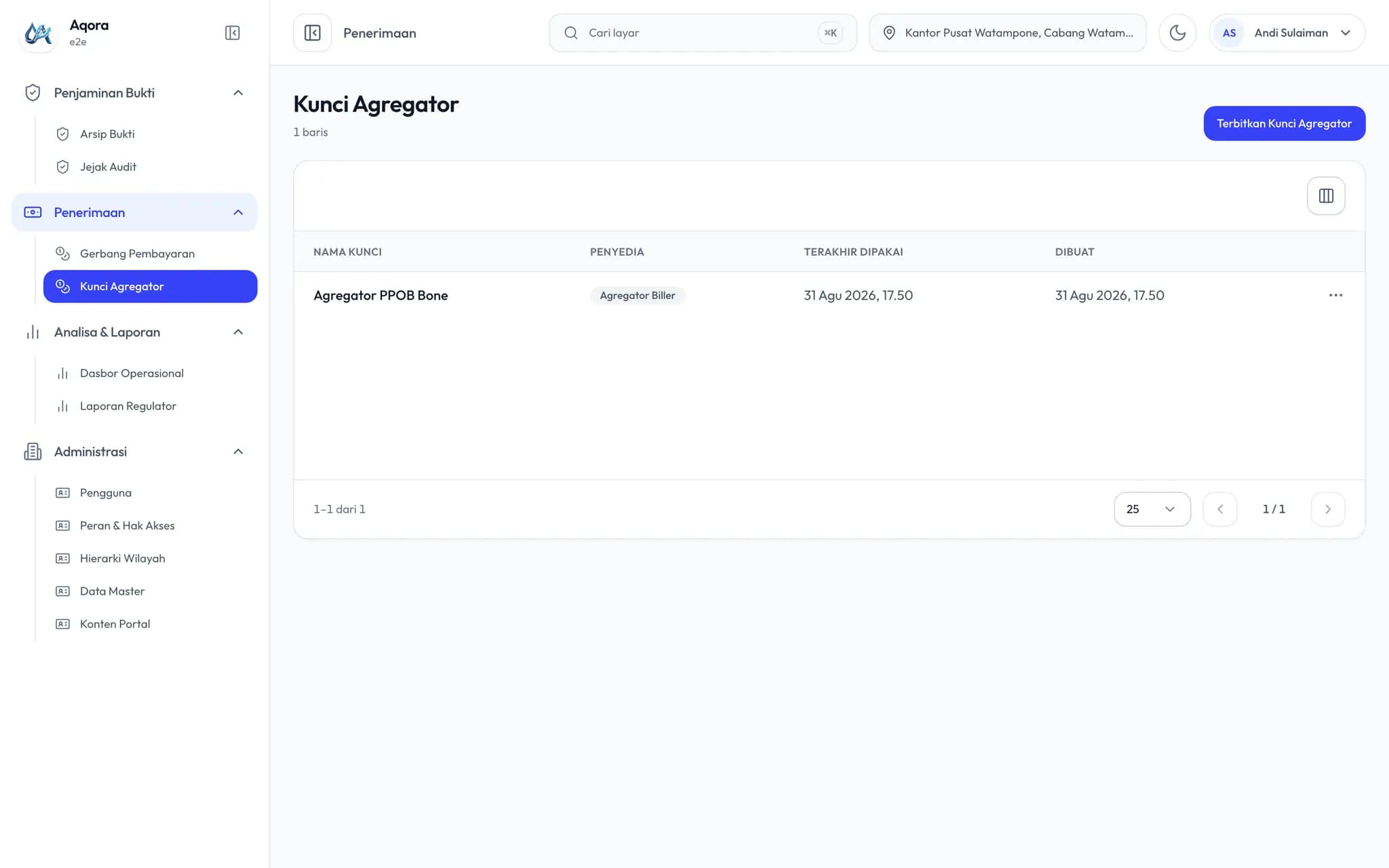
Task: Click the Agregator PPOB Bone row name
Action: (380, 296)
